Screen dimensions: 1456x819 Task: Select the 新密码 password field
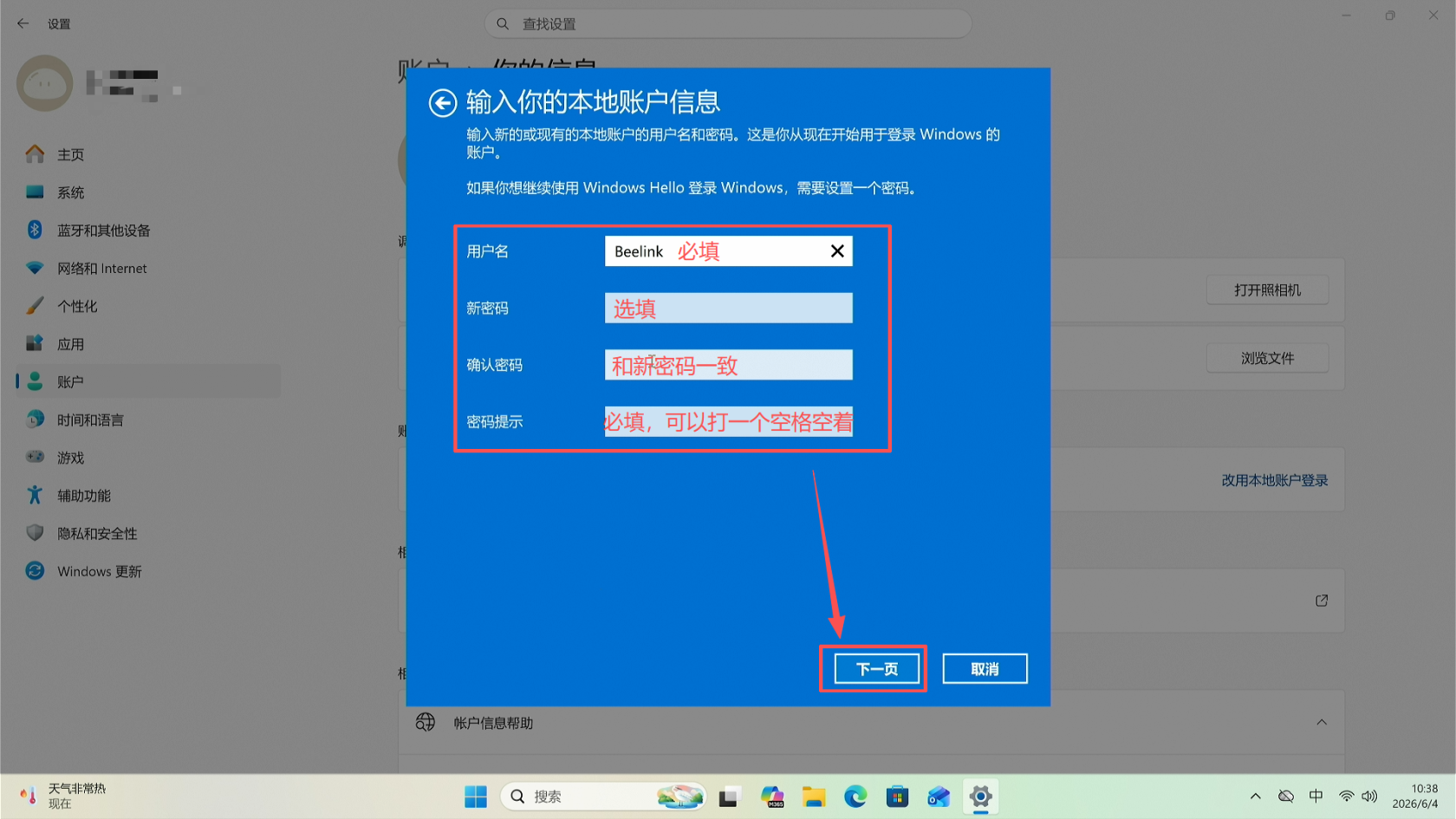(728, 308)
